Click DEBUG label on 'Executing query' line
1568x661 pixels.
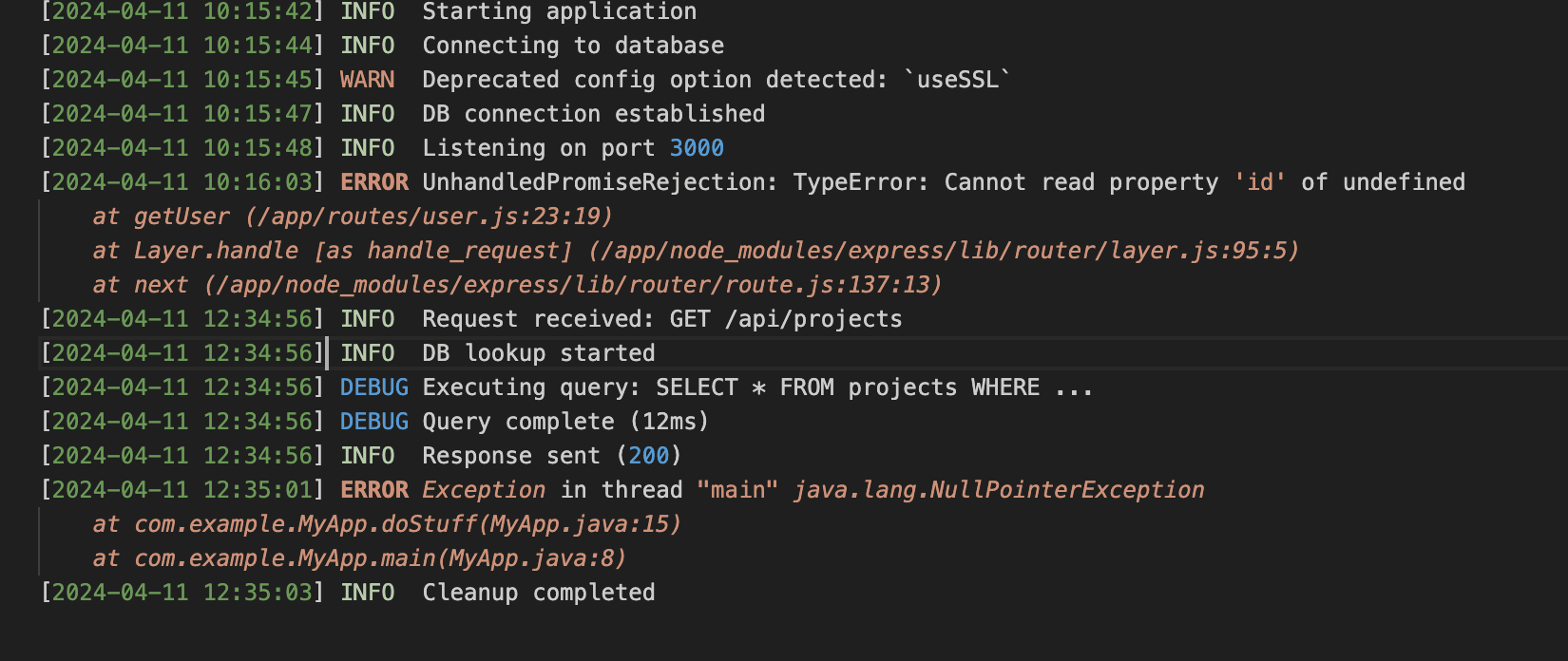pos(374,387)
